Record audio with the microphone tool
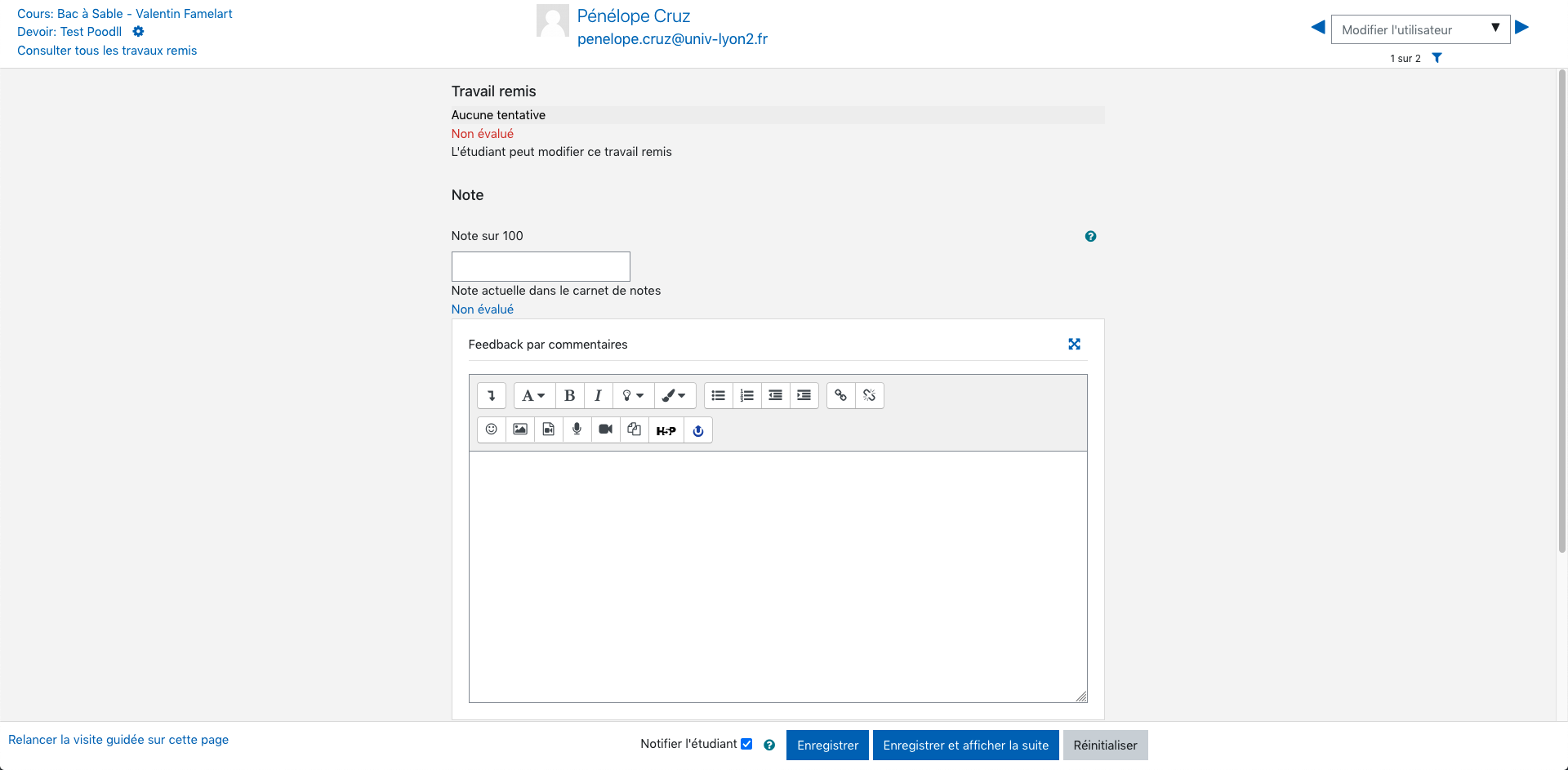 577,430
